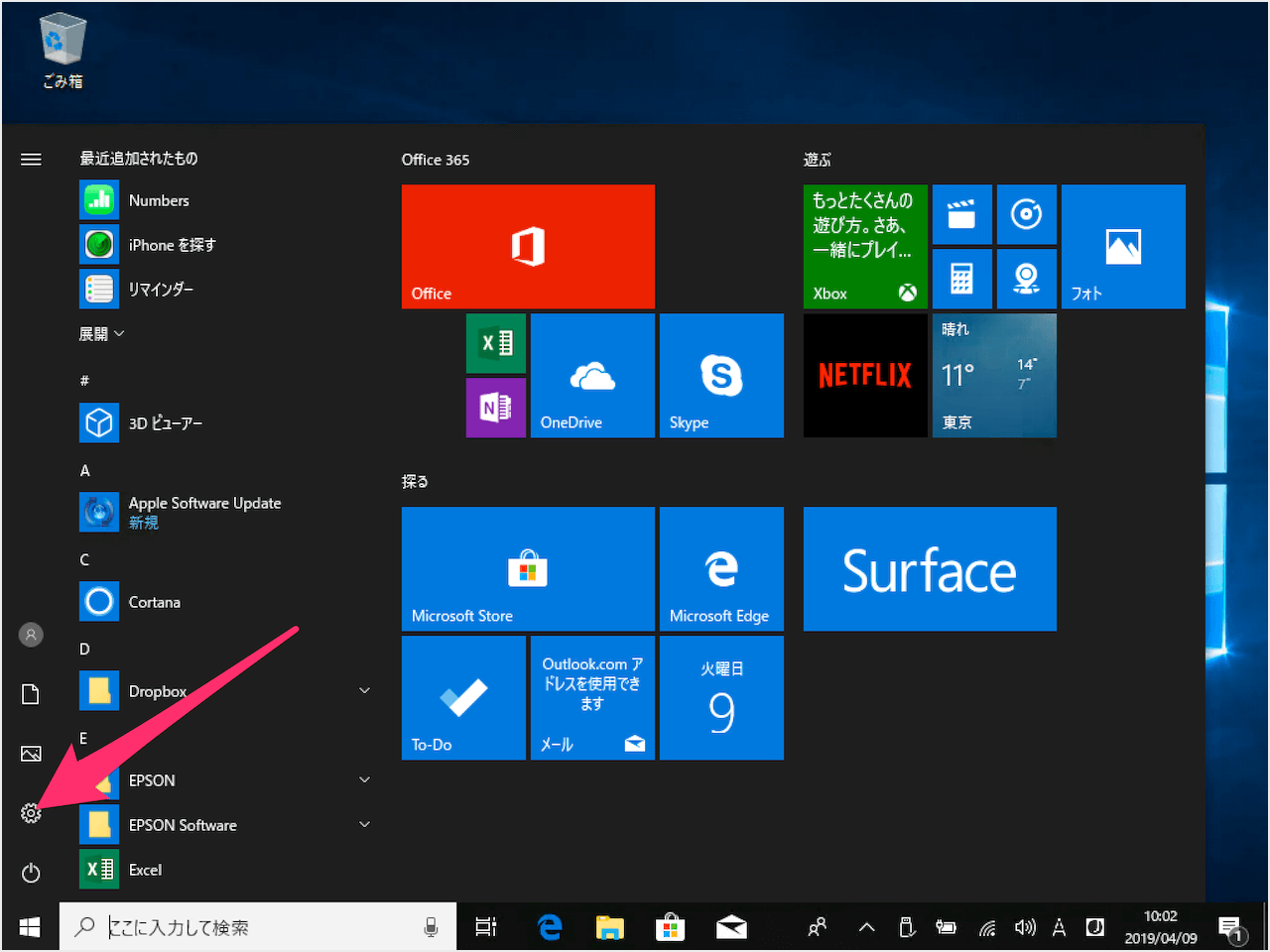Open Excel in the app list
The height and width of the screenshot is (952, 1270).
[x=121, y=870]
